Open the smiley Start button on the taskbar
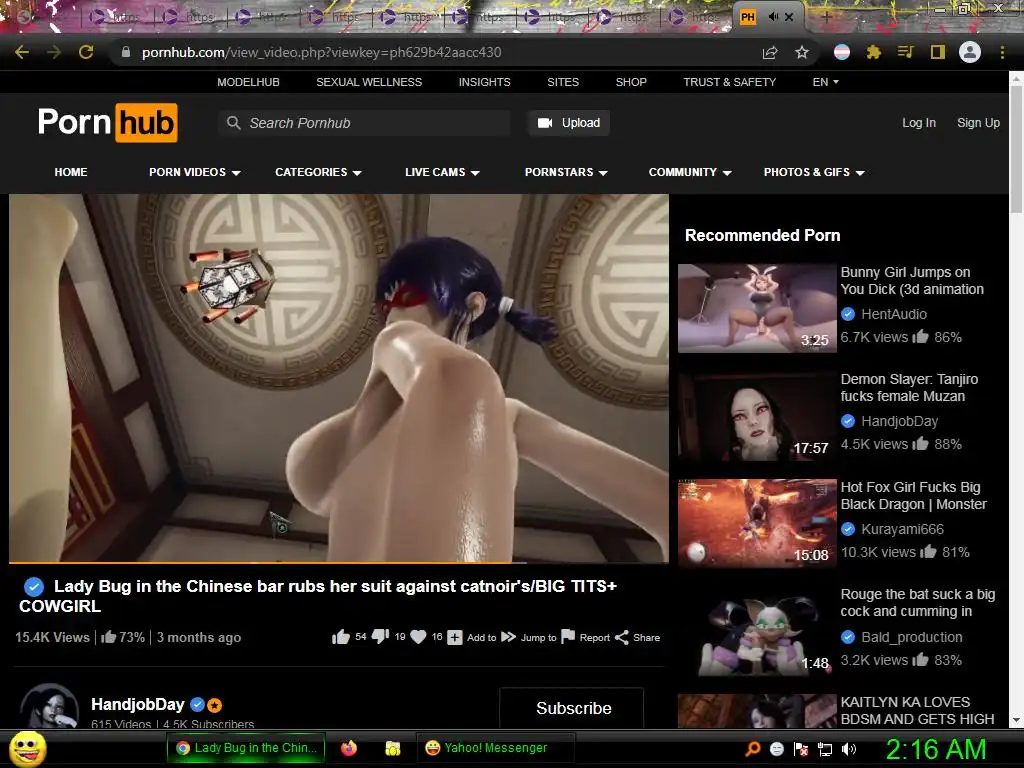The width and height of the screenshot is (1024, 768). pyautogui.click(x=27, y=748)
